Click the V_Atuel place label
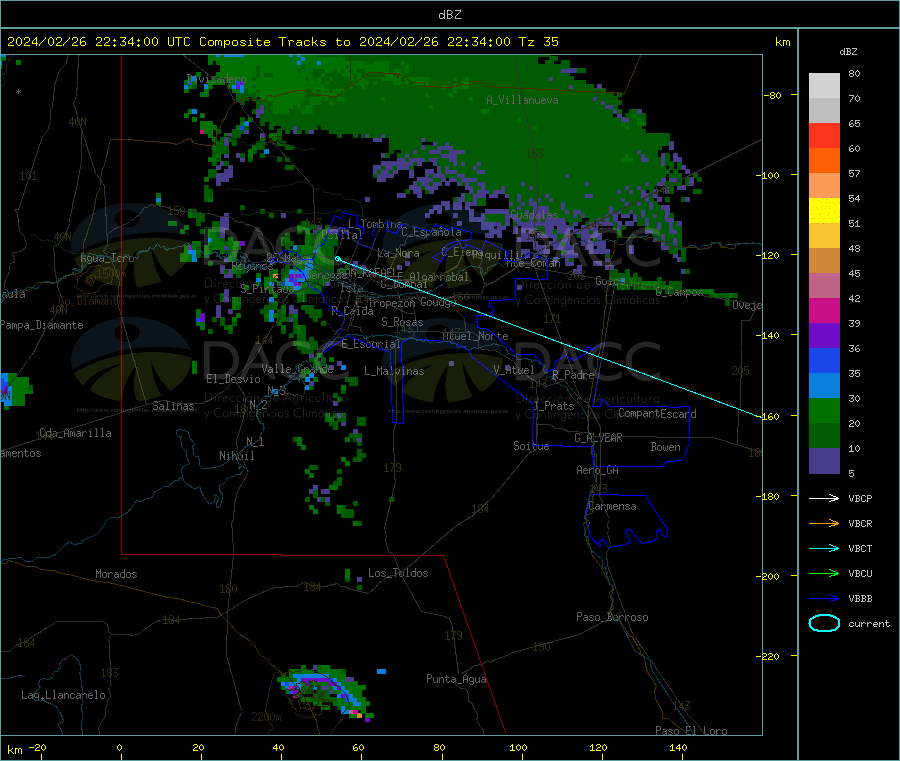This screenshot has height=761, width=900. coord(514,370)
